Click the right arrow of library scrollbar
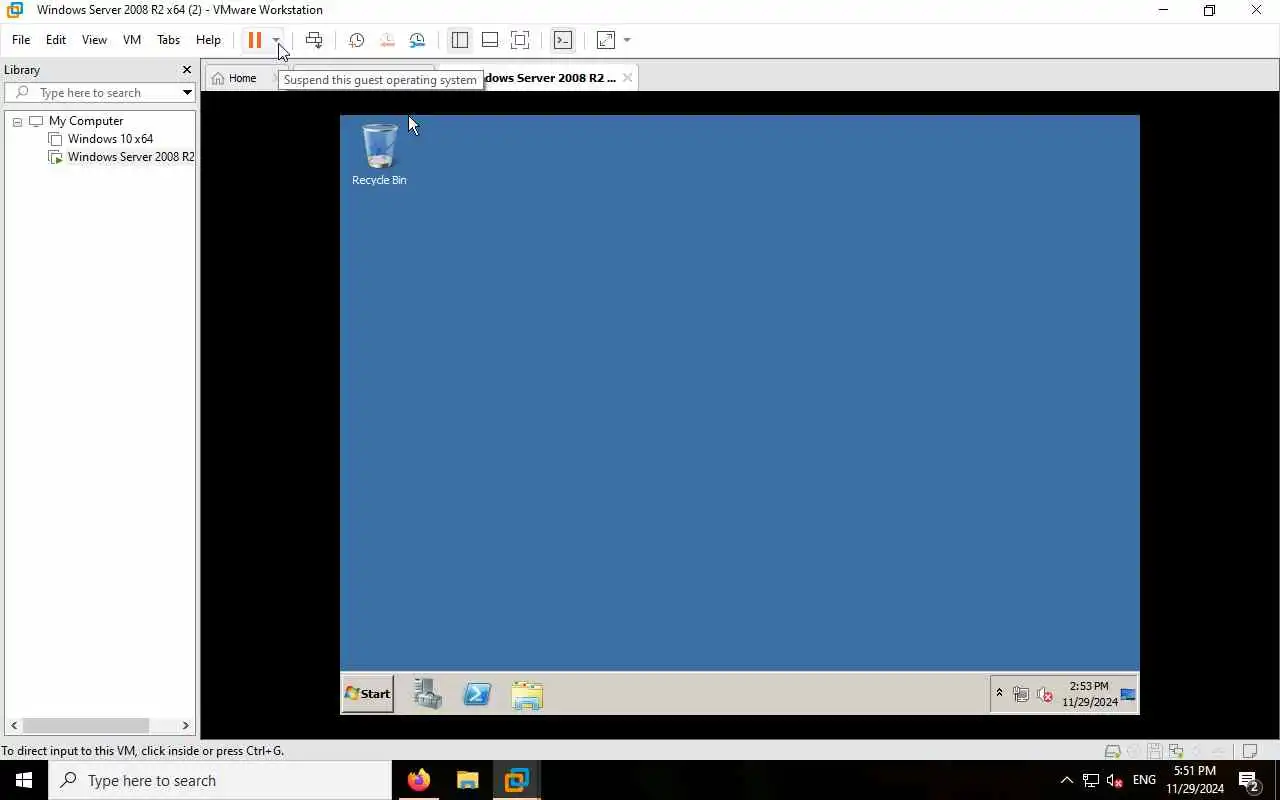 tap(185, 725)
